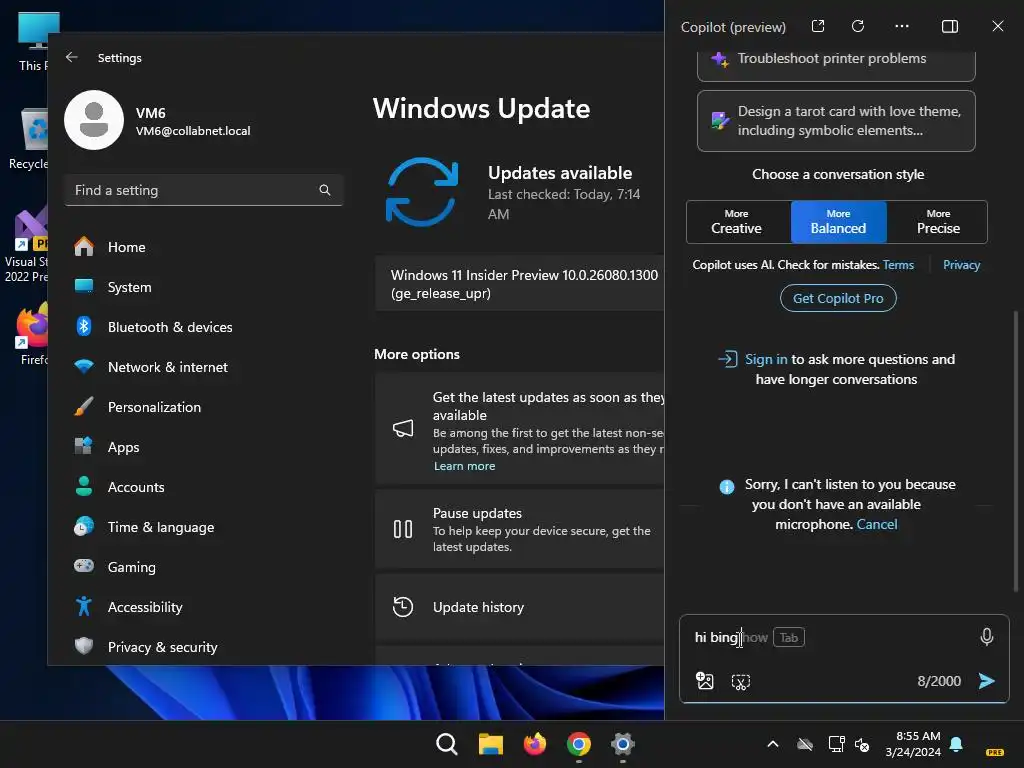Image resolution: width=1024 pixels, height=768 pixels.
Task: Accept the Tab autocomplete suggestion chip
Action: coord(789,637)
